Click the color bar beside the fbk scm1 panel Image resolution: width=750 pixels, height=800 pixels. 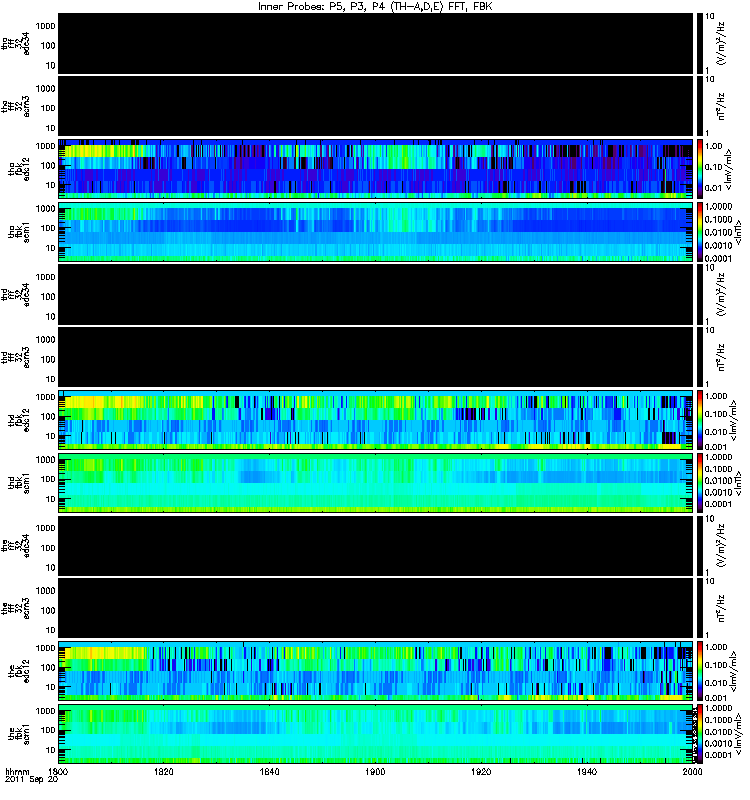699,734
